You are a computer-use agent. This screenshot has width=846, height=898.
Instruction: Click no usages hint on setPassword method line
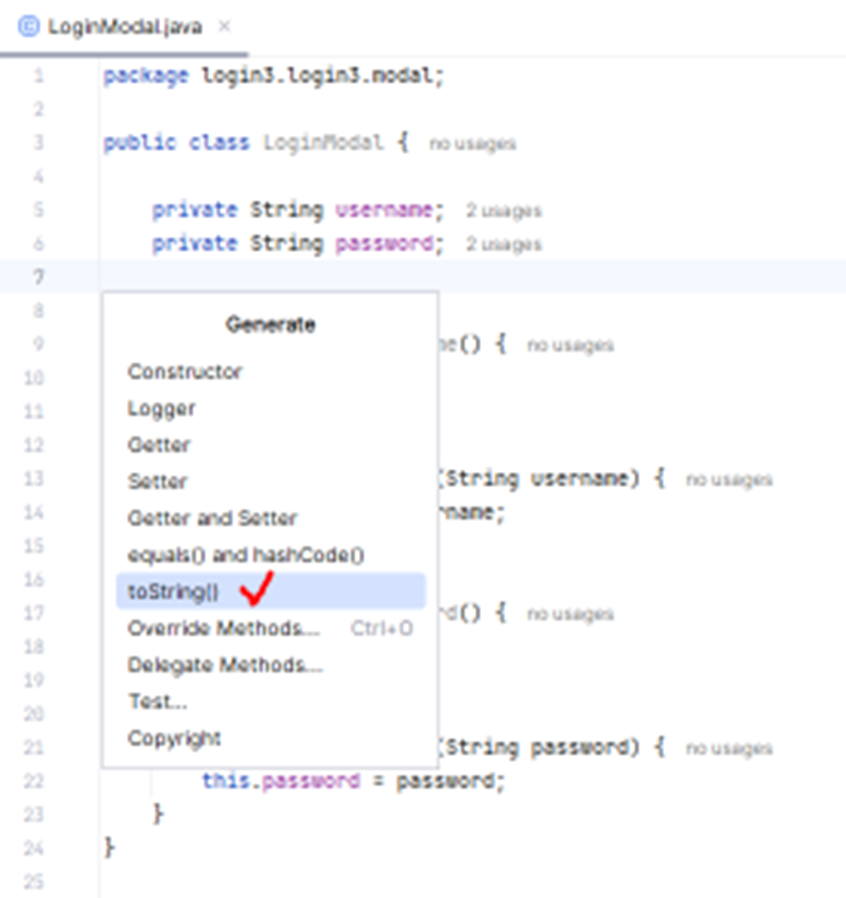(729, 748)
